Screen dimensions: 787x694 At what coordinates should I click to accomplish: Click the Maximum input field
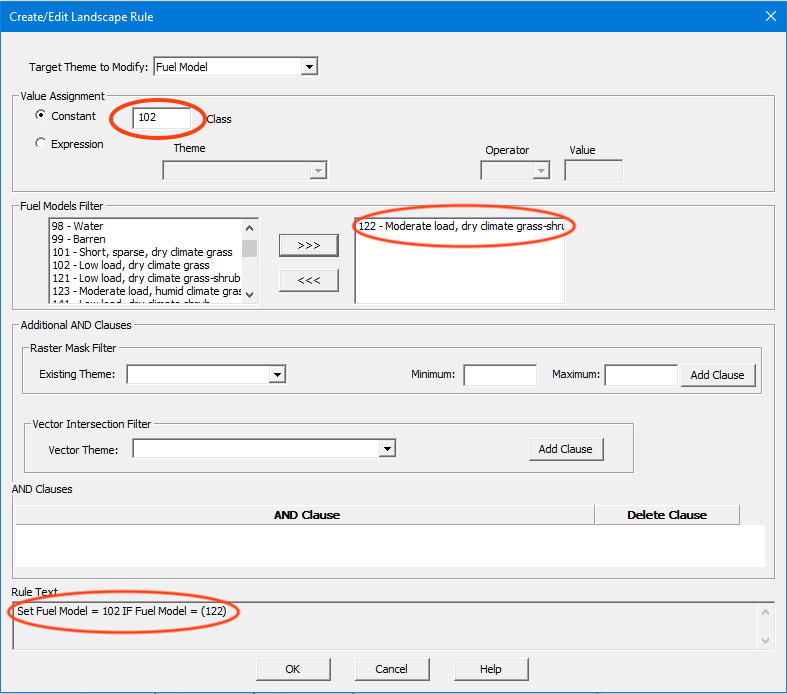(641, 375)
